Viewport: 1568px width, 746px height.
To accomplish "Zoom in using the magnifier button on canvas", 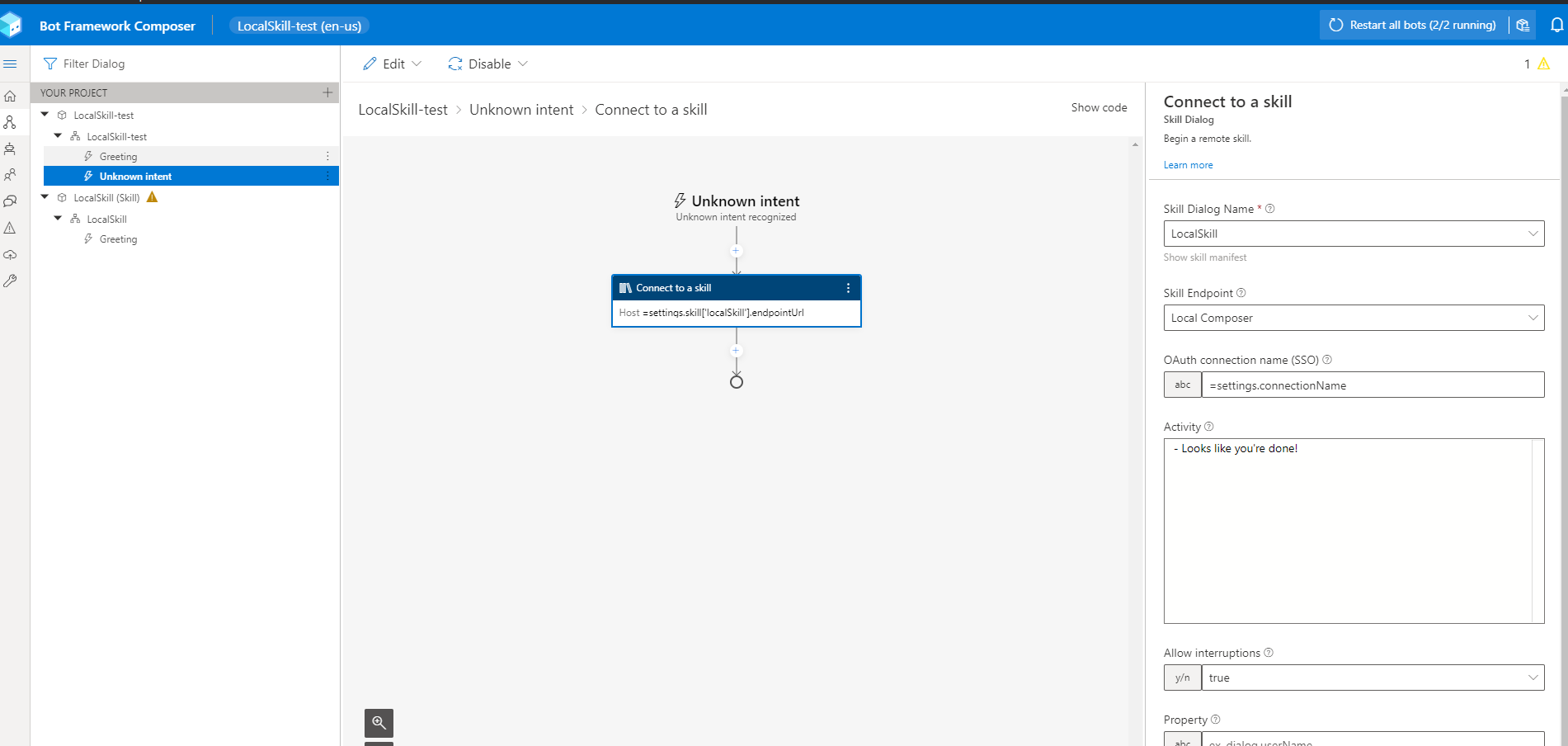I will click(379, 723).
